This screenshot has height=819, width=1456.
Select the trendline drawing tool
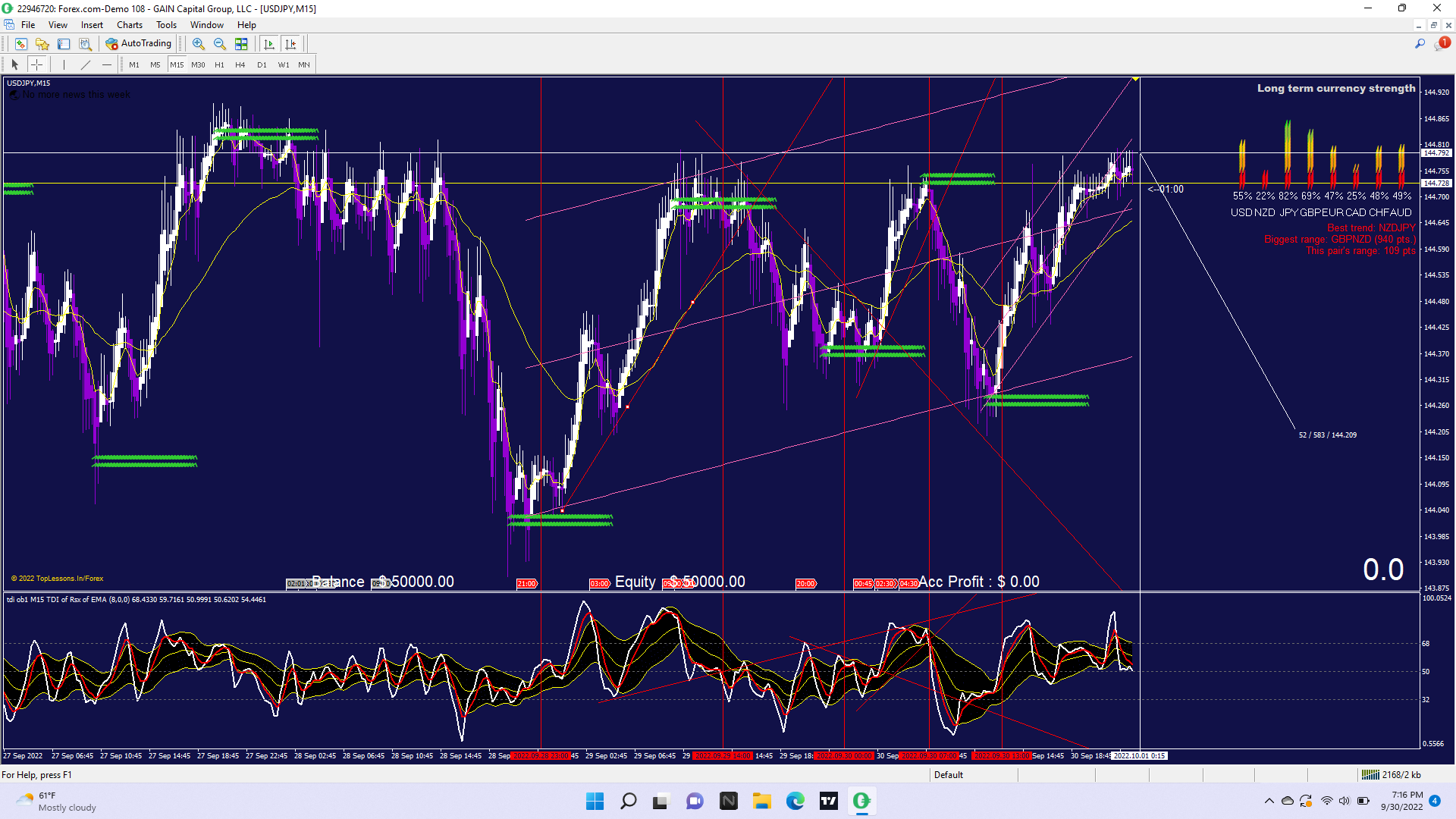pyautogui.click(x=86, y=64)
